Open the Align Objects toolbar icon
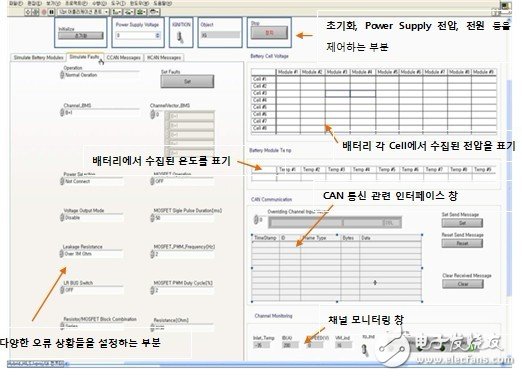This screenshot has width=522, height=376. tap(117, 12)
